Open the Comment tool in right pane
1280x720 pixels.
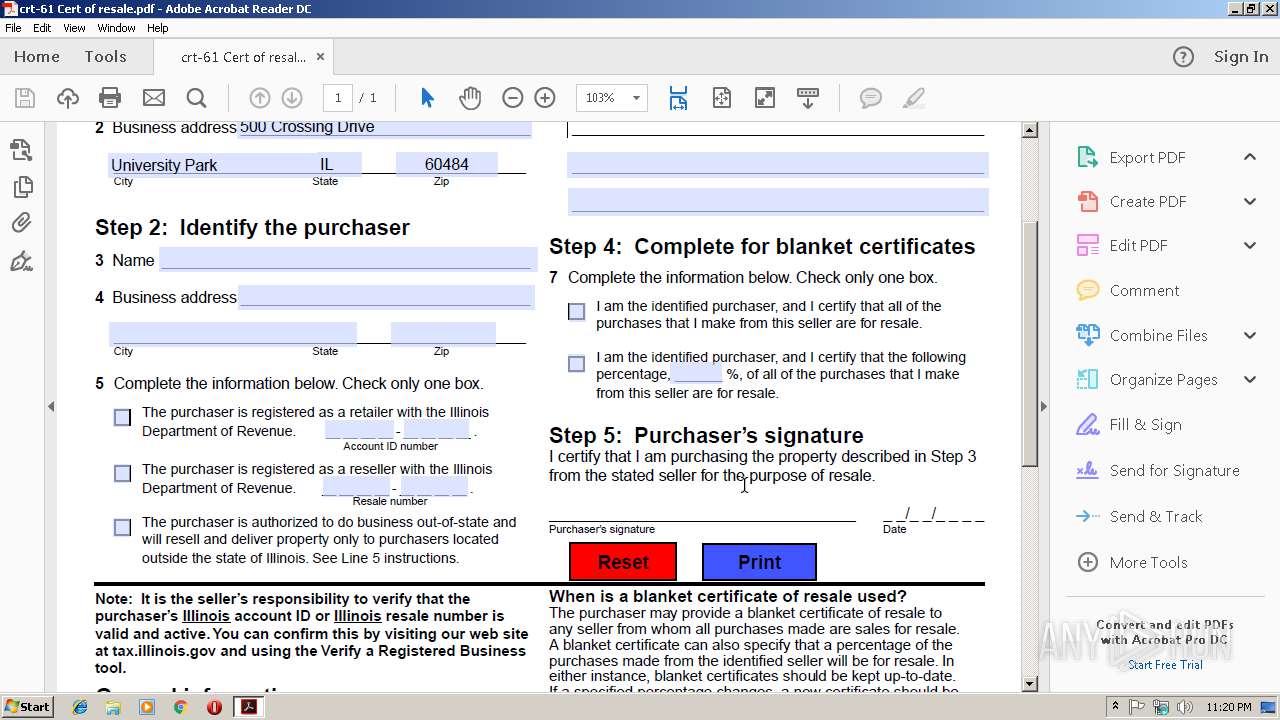click(1128, 291)
